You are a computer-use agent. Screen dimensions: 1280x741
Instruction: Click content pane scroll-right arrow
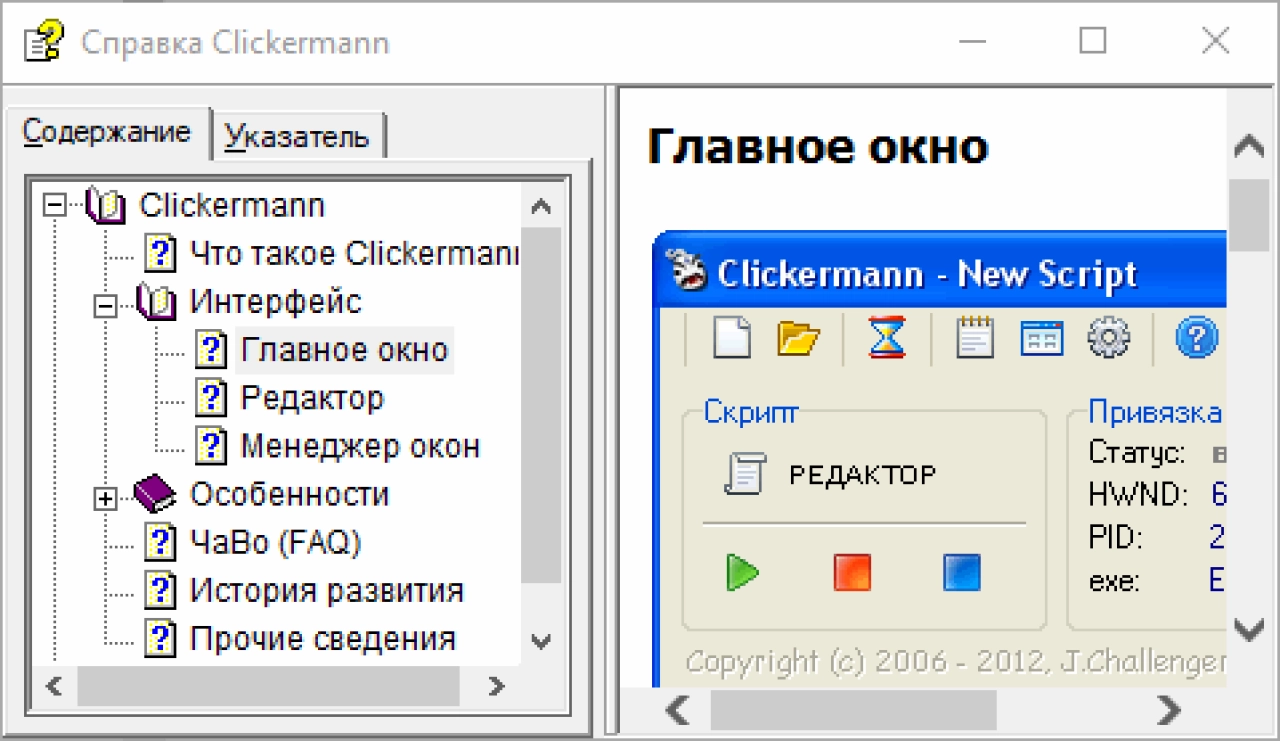click(1167, 710)
